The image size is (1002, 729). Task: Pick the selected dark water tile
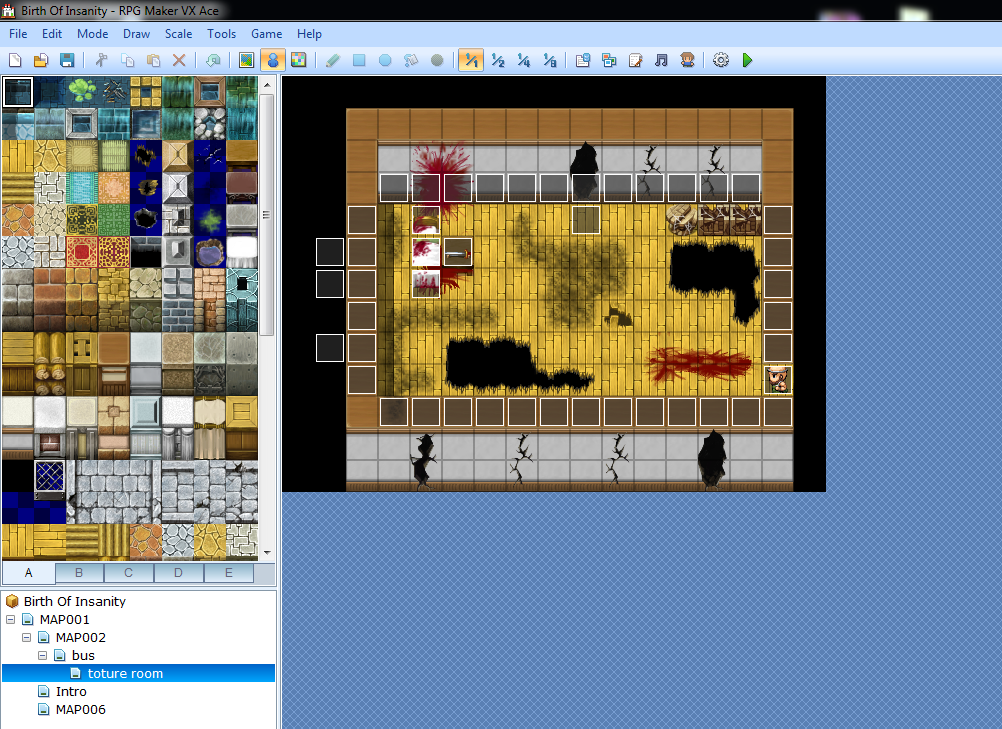click(x=18, y=92)
